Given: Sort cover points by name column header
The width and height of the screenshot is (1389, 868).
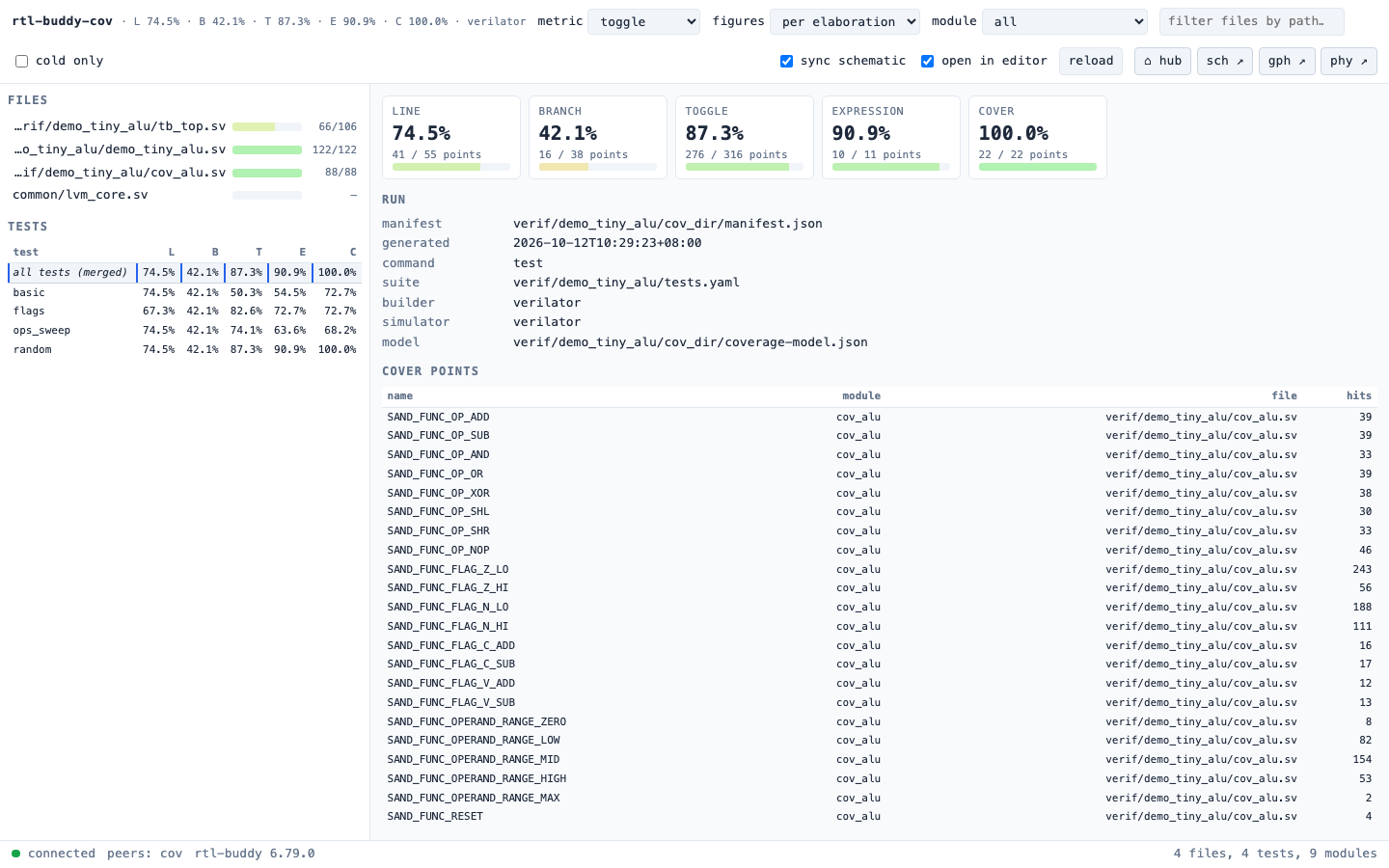Looking at the screenshot, I should coord(400,396).
